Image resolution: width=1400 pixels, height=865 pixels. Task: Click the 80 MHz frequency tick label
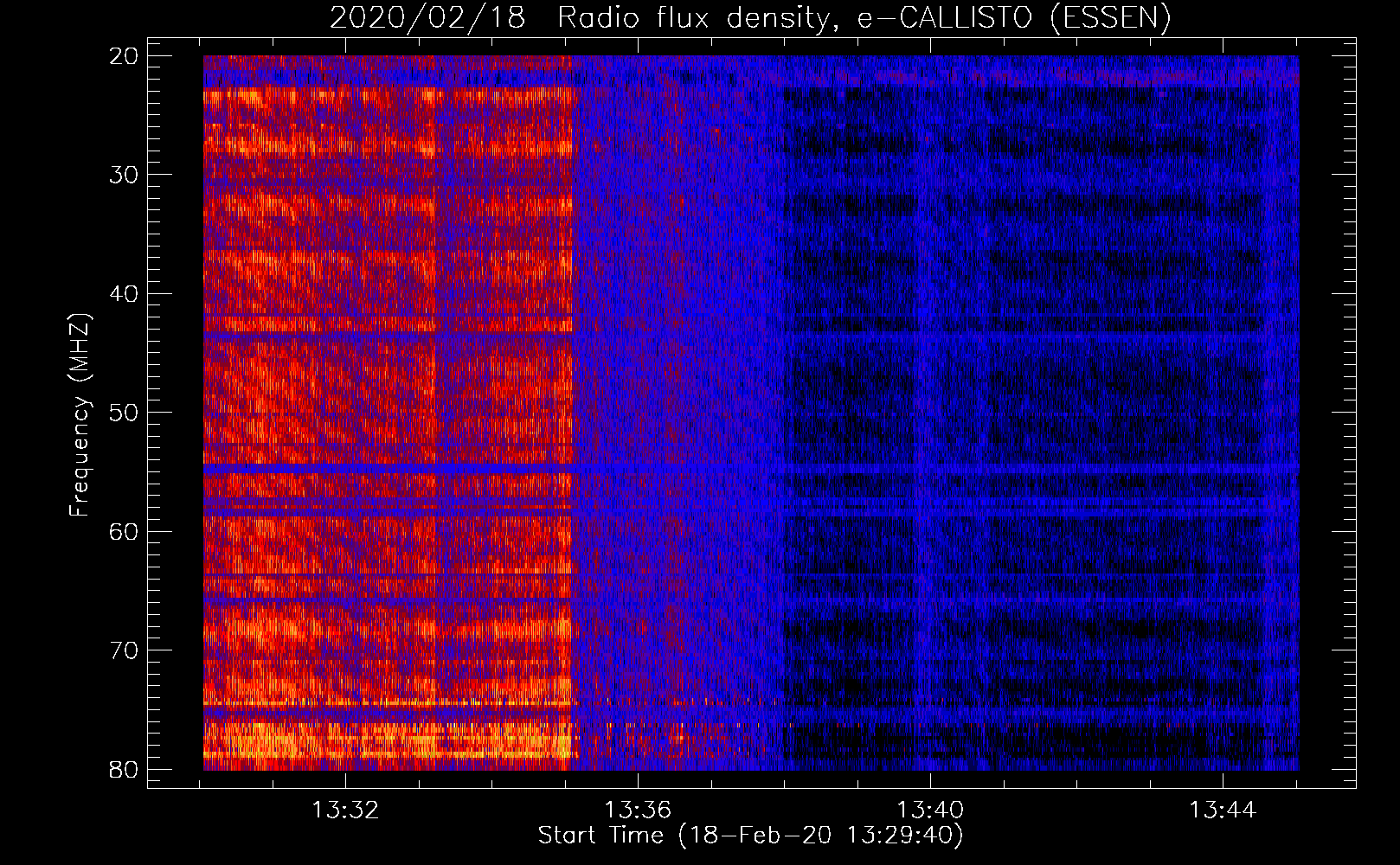125,769
